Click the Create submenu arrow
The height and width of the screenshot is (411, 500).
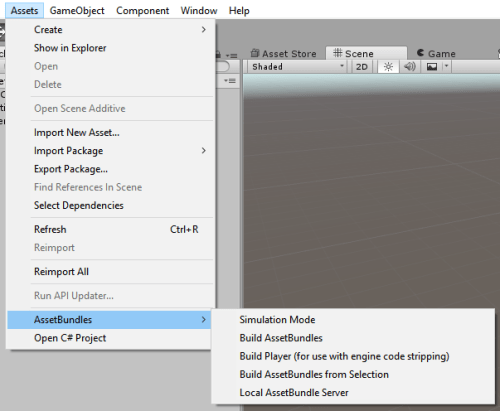[204, 30]
